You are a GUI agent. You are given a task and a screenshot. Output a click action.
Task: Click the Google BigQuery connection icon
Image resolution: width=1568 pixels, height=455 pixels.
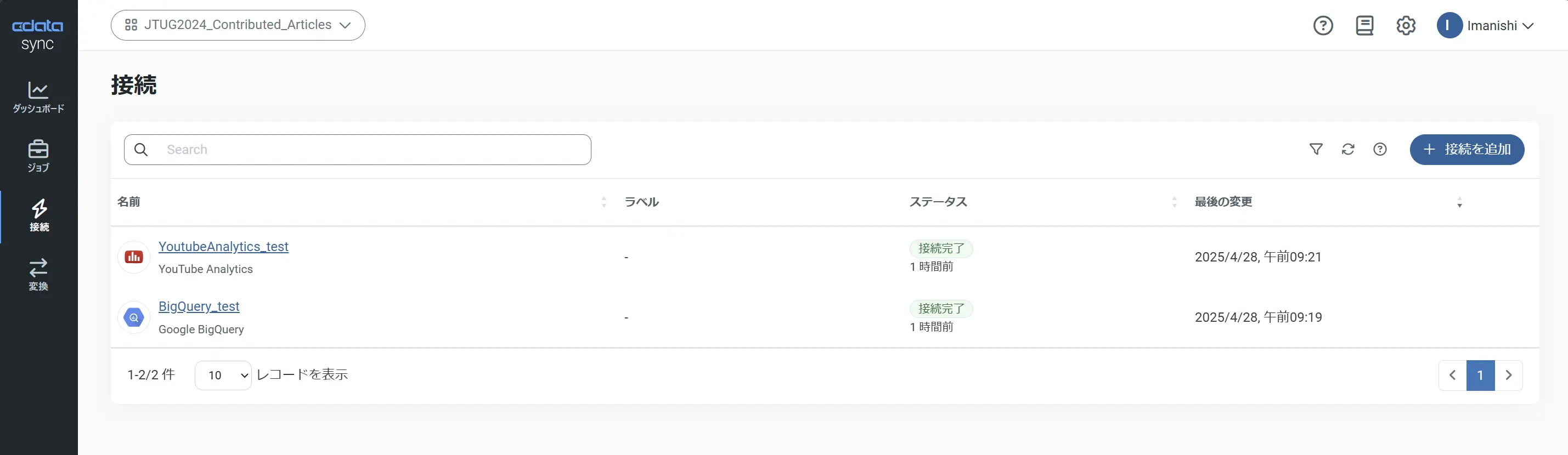pos(134,317)
